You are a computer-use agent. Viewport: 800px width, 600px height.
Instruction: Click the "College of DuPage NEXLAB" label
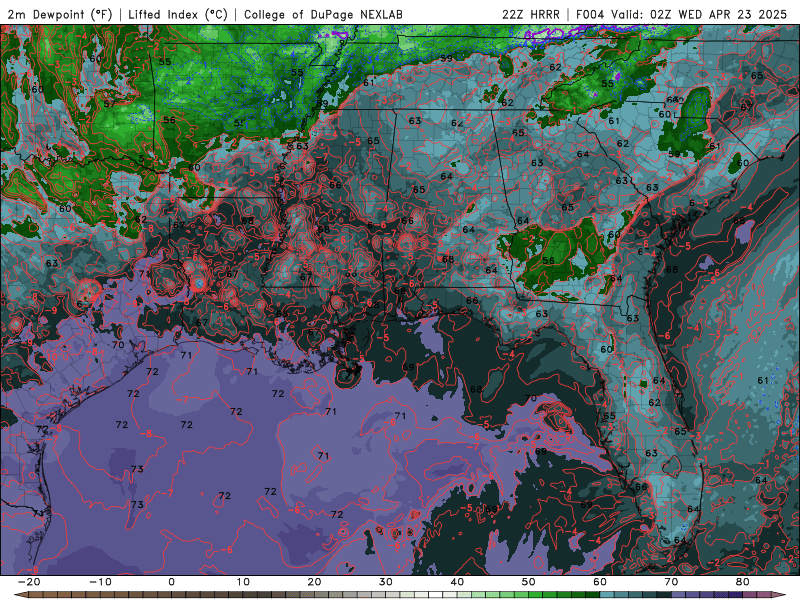(x=323, y=14)
